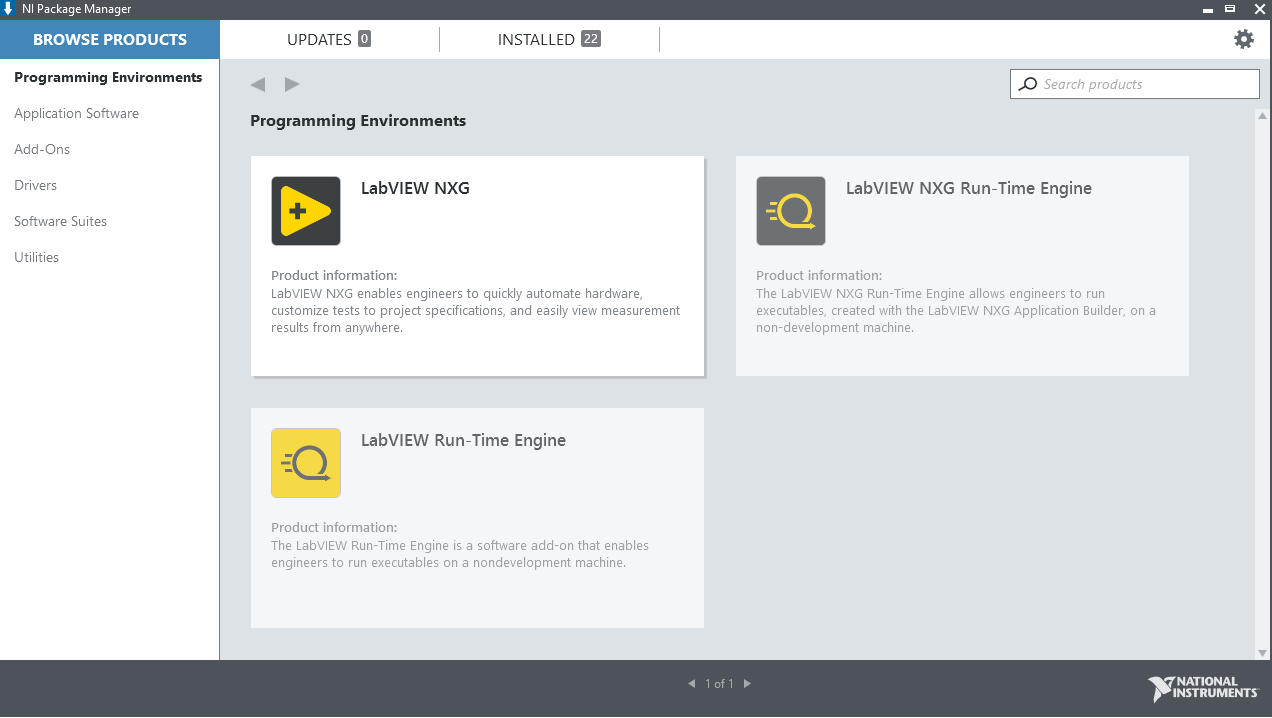Switch to the Browse Products tab
Viewport: 1272px width, 718px height.
[x=110, y=39]
